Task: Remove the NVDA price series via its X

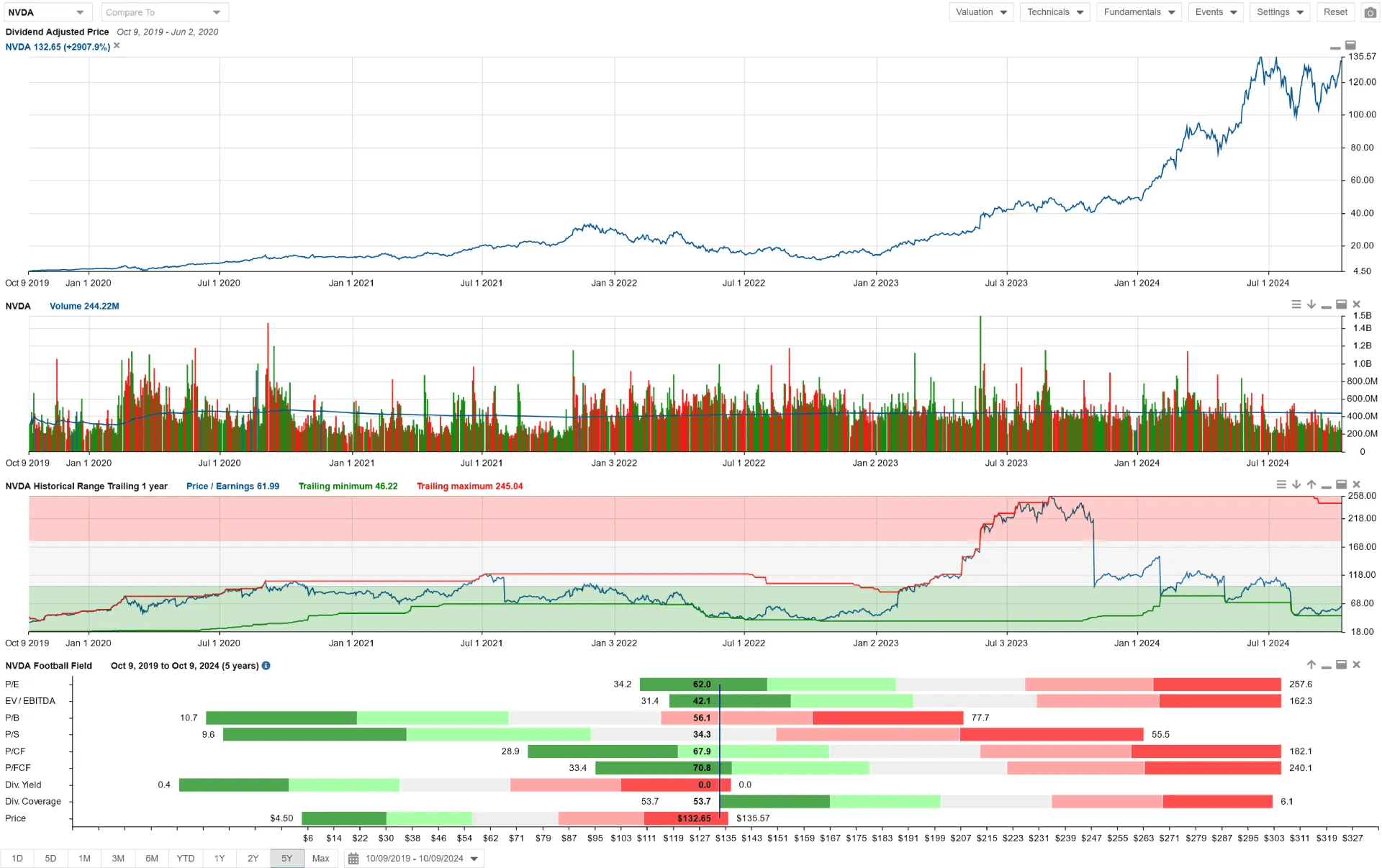Action: click(117, 45)
